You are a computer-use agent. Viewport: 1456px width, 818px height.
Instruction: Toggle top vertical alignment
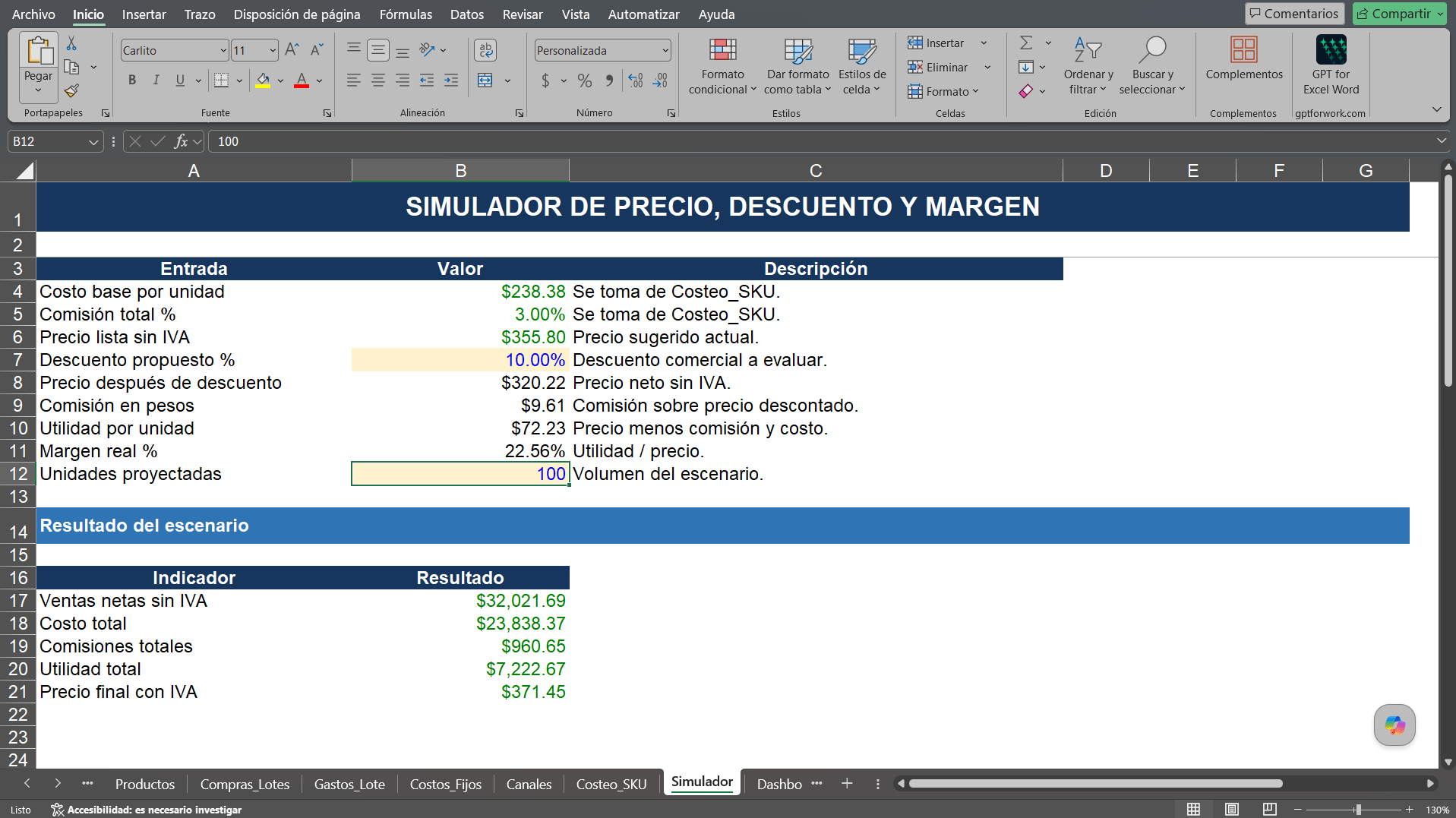click(x=353, y=50)
